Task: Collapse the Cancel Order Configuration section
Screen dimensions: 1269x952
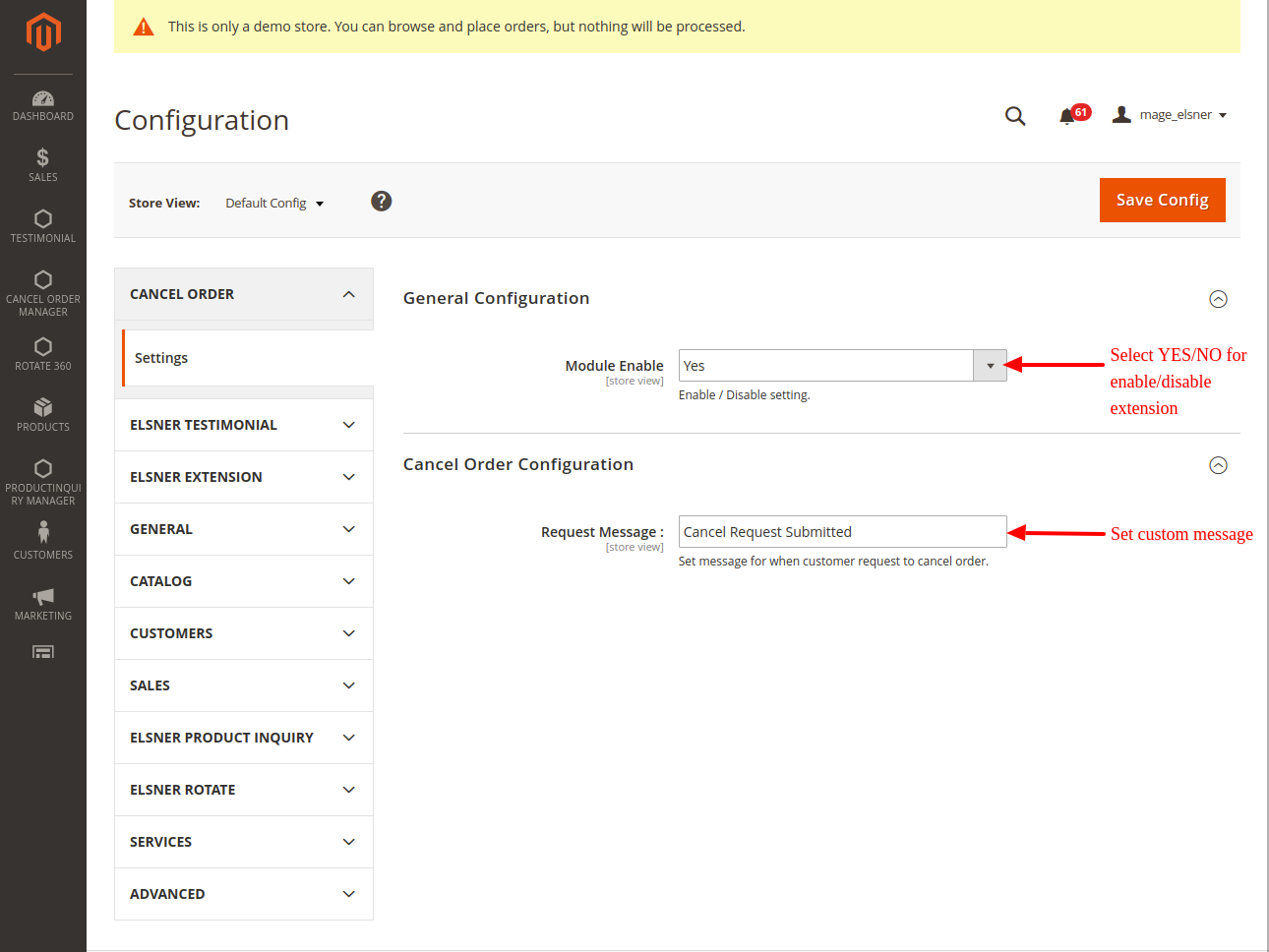Action: pos(1218,465)
